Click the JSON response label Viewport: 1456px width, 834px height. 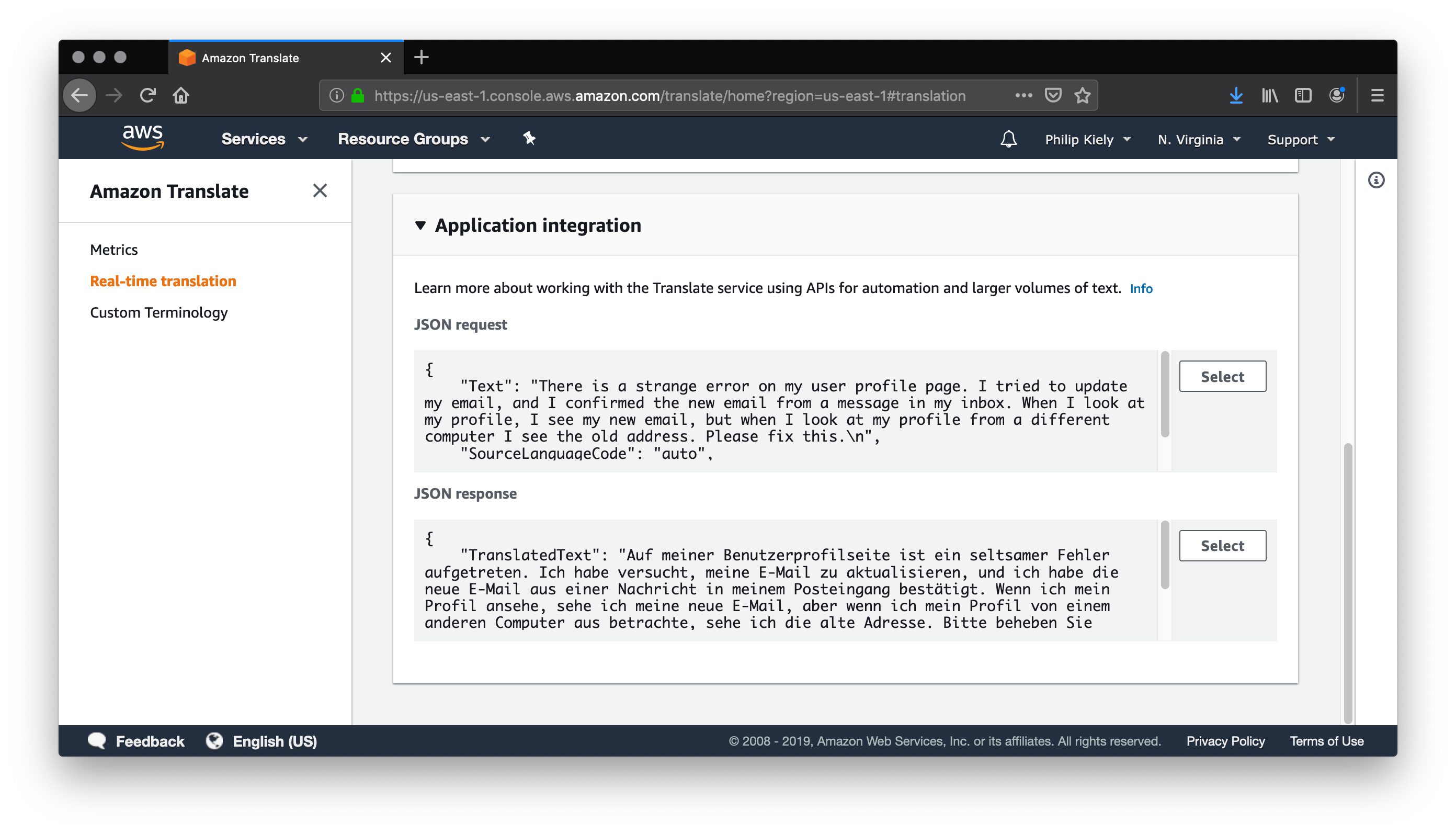[x=465, y=494]
